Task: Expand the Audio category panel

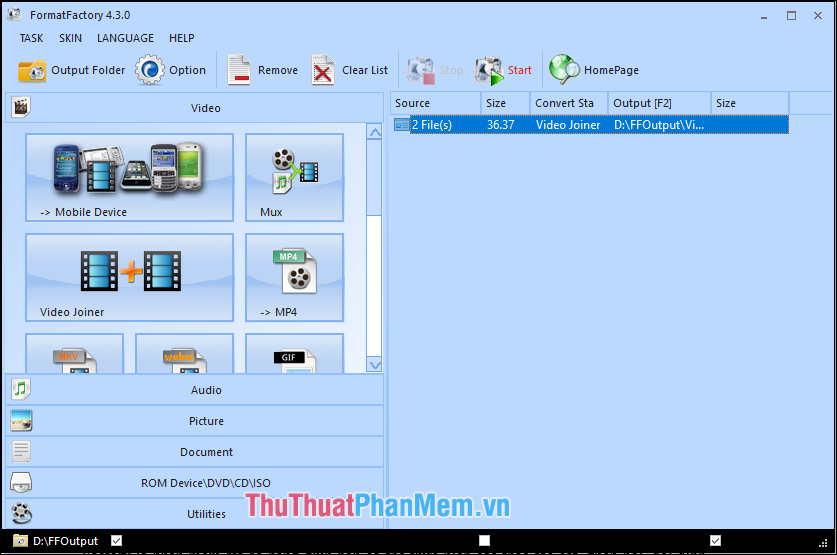Action: [195, 390]
